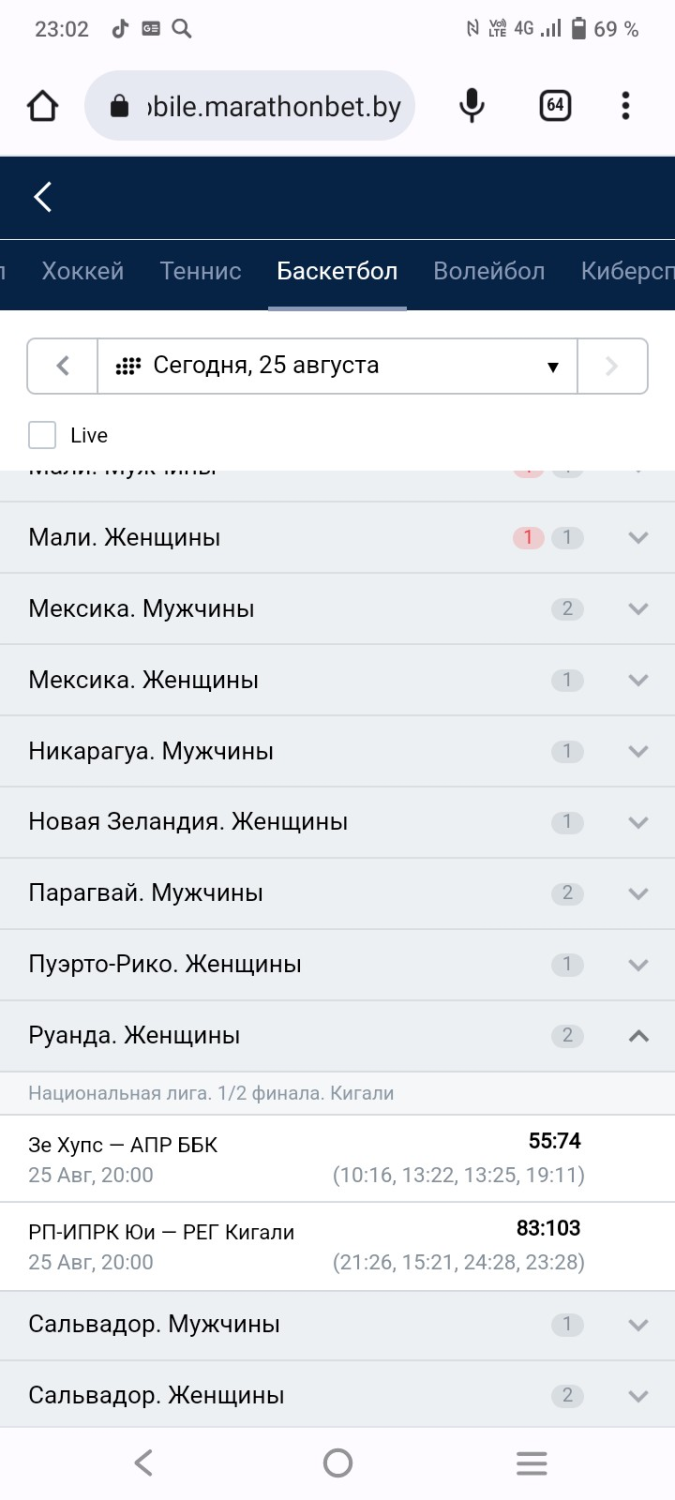Screen dimensions: 675x1500
Task: Open the browser tabs counter showing 64
Action: click(x=555, y=106)
